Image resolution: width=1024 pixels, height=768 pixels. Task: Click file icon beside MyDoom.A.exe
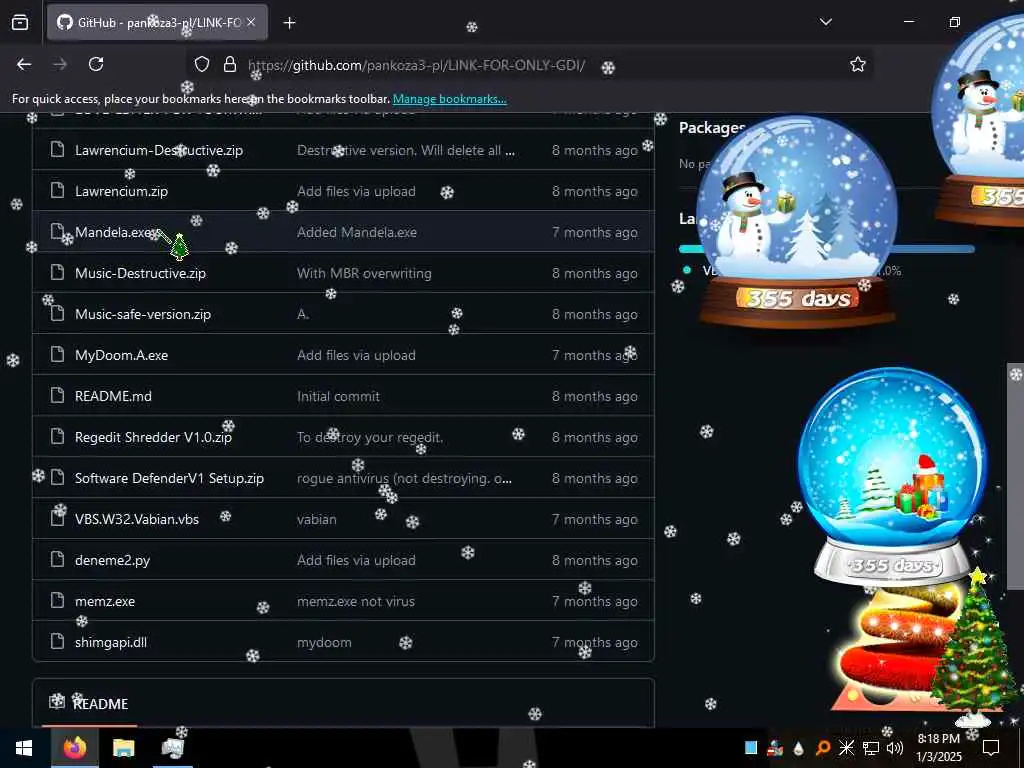[x=57, y=355]
